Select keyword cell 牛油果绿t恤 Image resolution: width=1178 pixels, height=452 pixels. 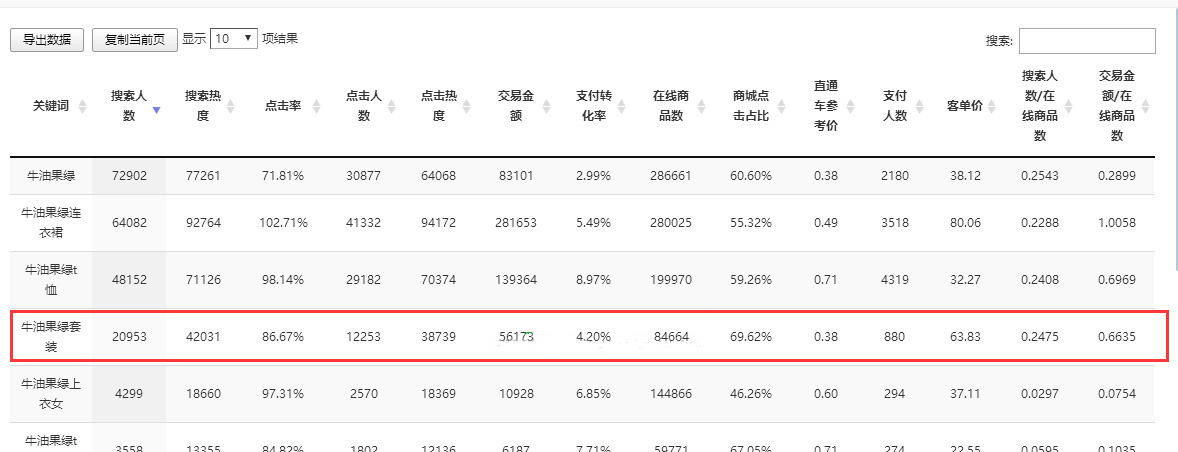click(x=51, y=279)
